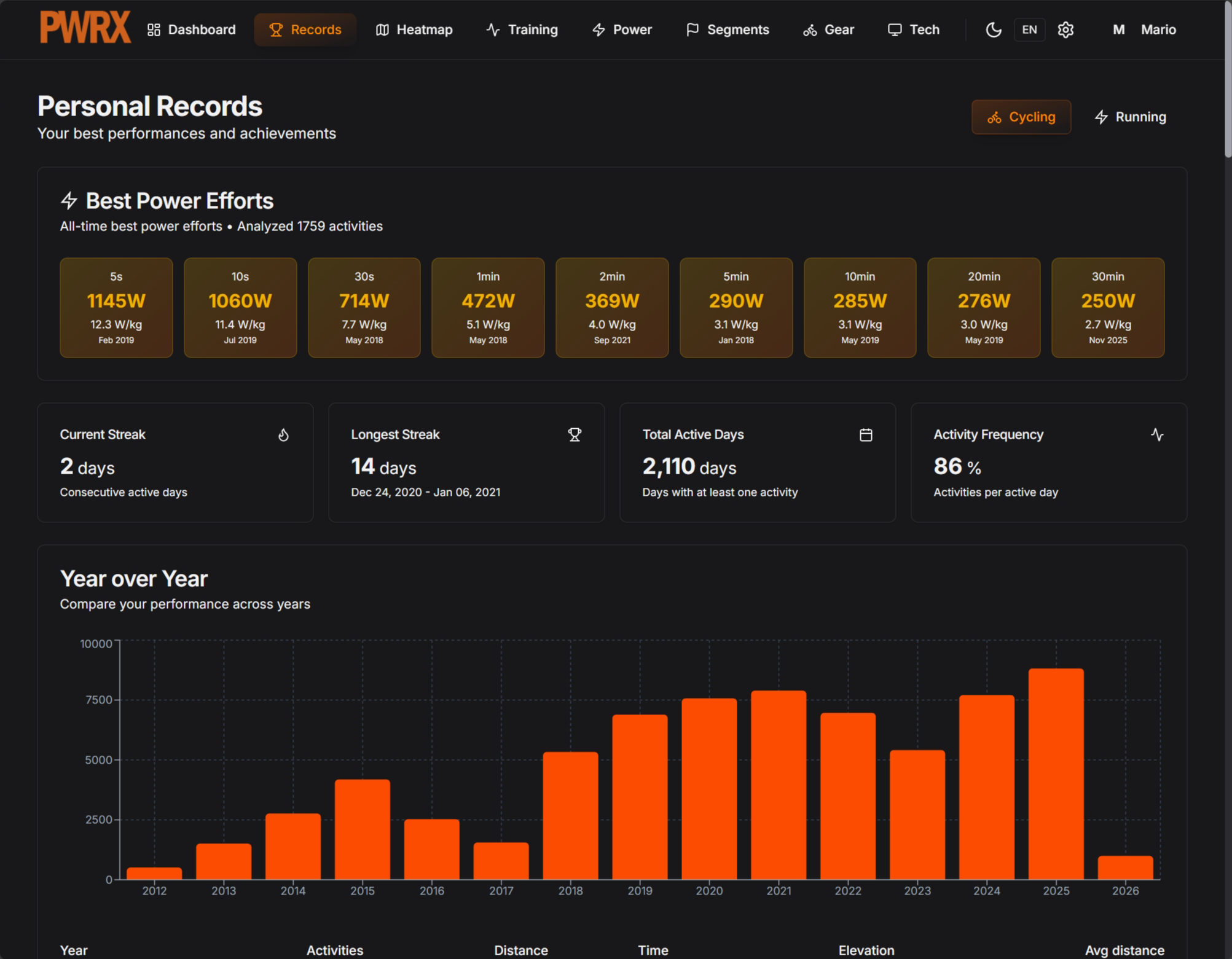Click the Activity Frequency pulse icon
Screen dimensions: 1232x959
[x=1157, y=435]
